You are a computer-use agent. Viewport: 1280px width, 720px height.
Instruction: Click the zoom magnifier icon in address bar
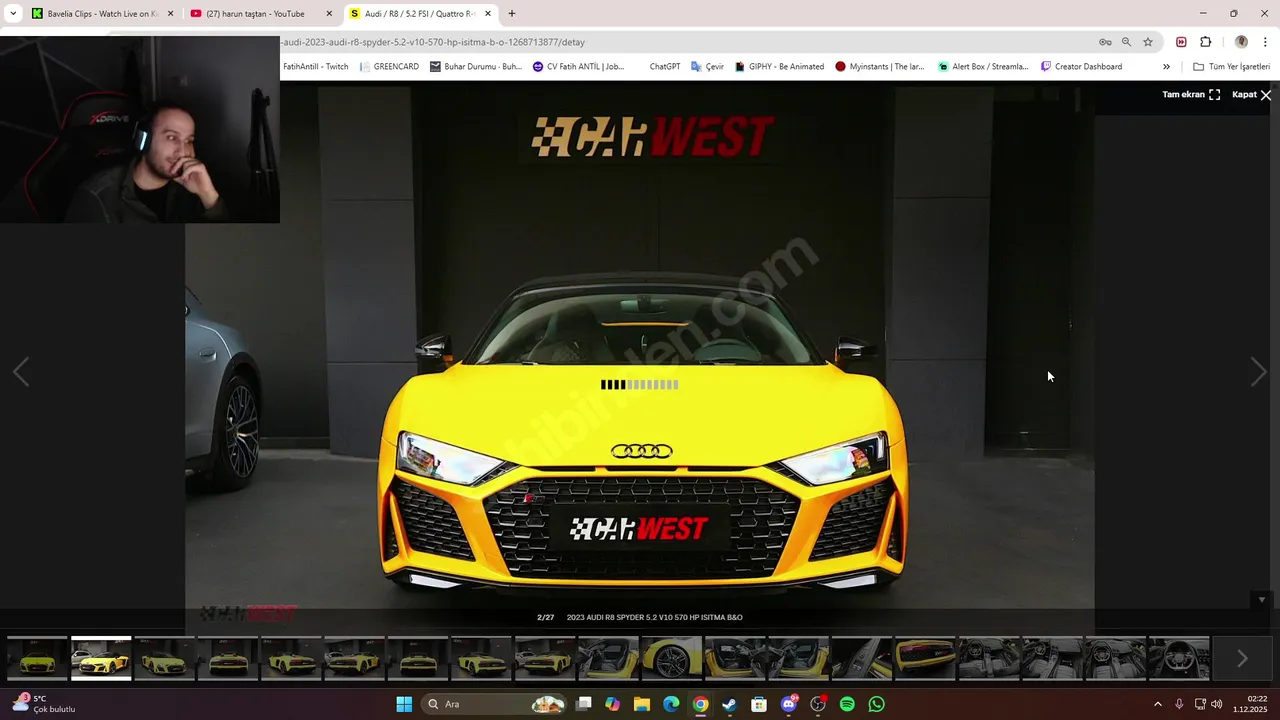tap(1126, 42)
